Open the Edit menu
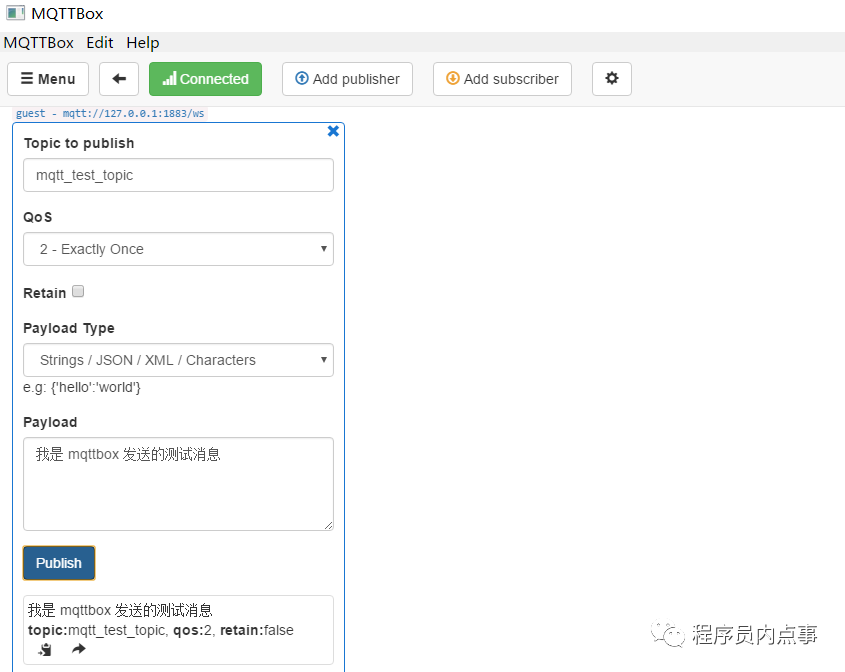The height and width of the screenshot is (672, 845). pyautogui.click(x=99, y=42)
